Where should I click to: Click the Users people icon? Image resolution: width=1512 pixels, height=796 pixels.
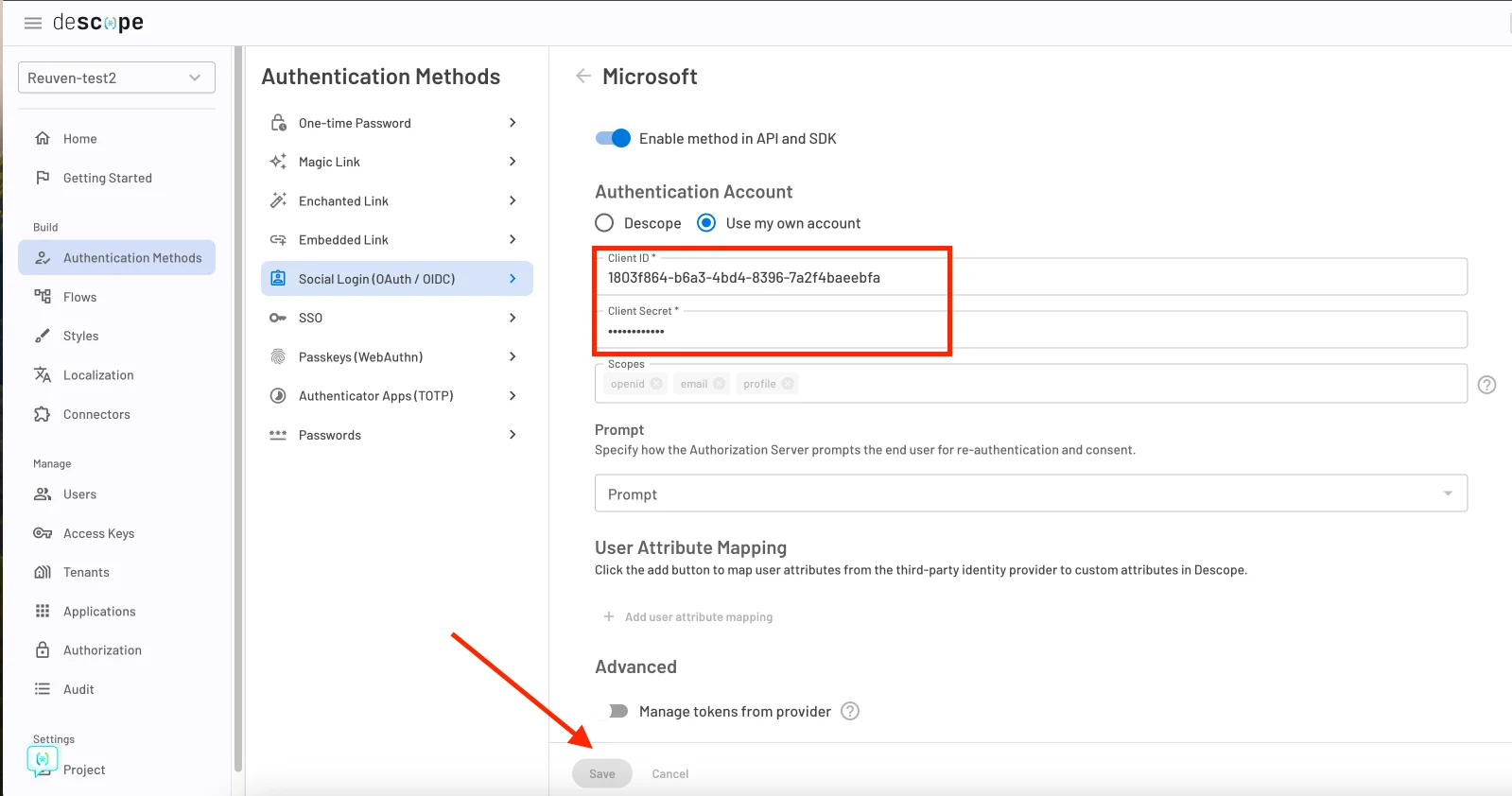43,493
